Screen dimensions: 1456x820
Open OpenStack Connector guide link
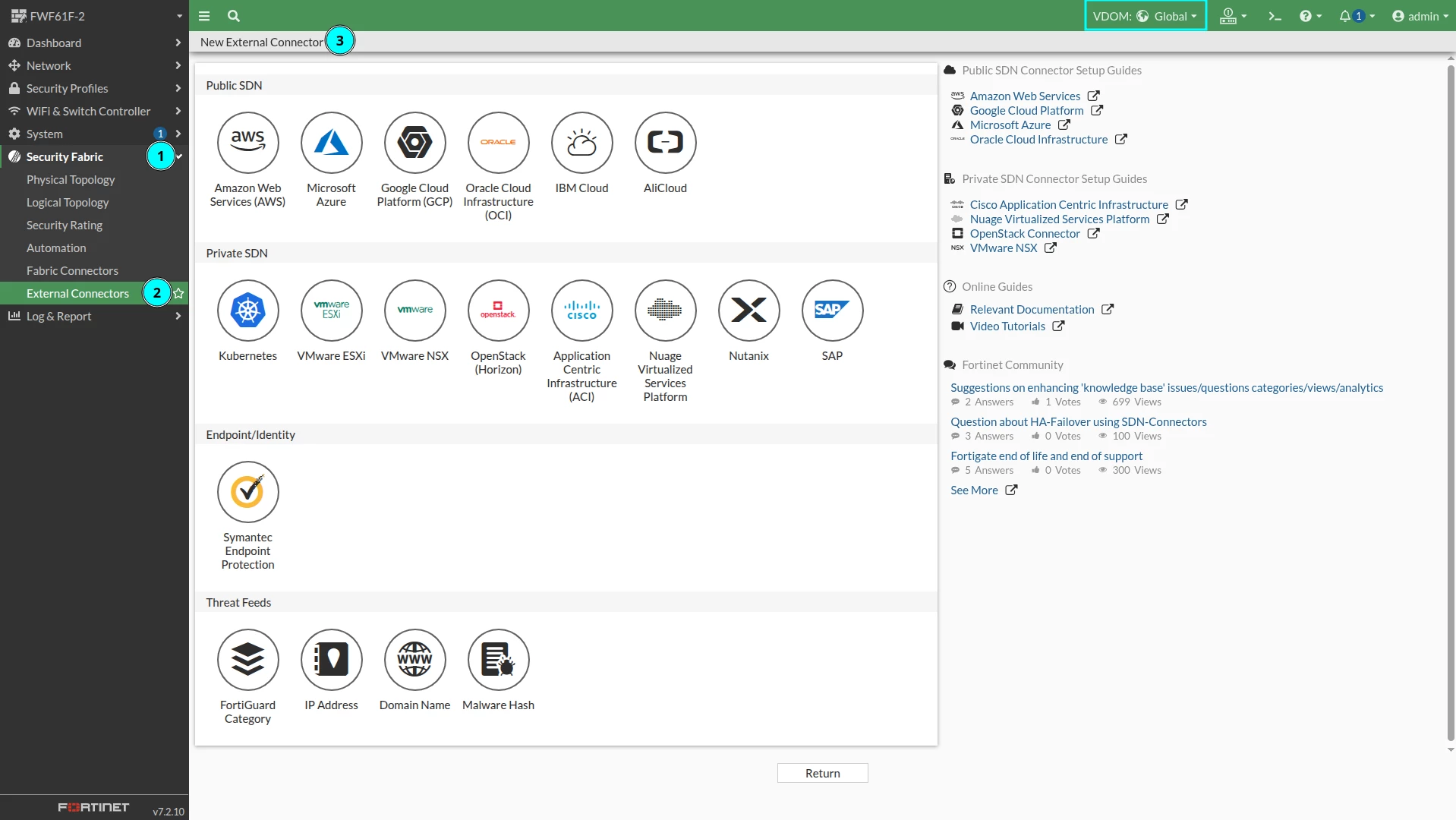(x=1025, y=234)
